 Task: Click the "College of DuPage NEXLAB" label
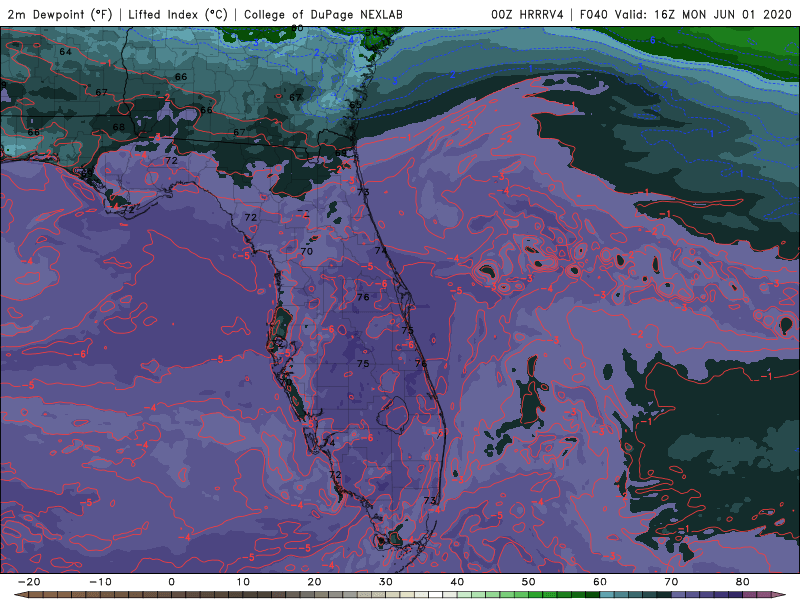coord(323,14)
